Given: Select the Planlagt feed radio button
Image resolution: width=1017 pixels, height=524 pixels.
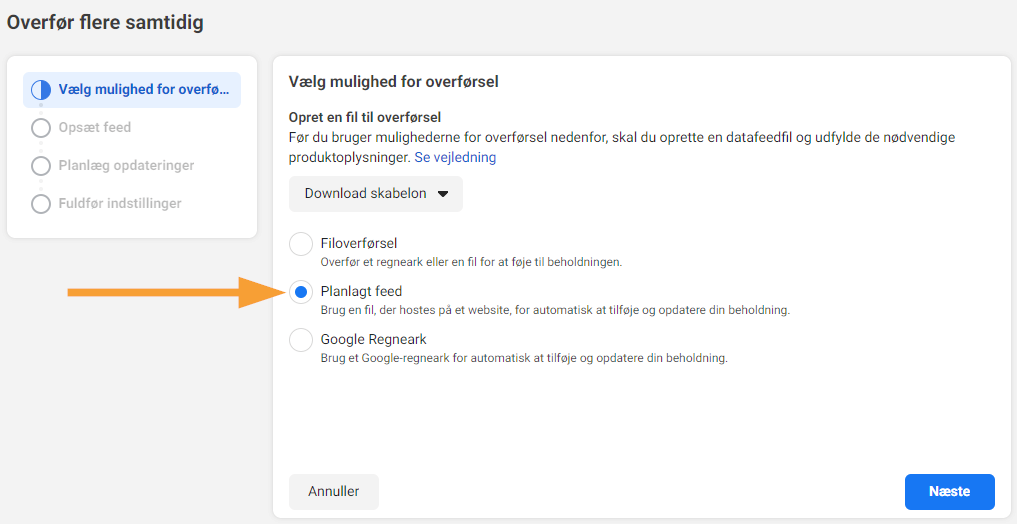Looking at the screenshot, I should coord(301,292).
